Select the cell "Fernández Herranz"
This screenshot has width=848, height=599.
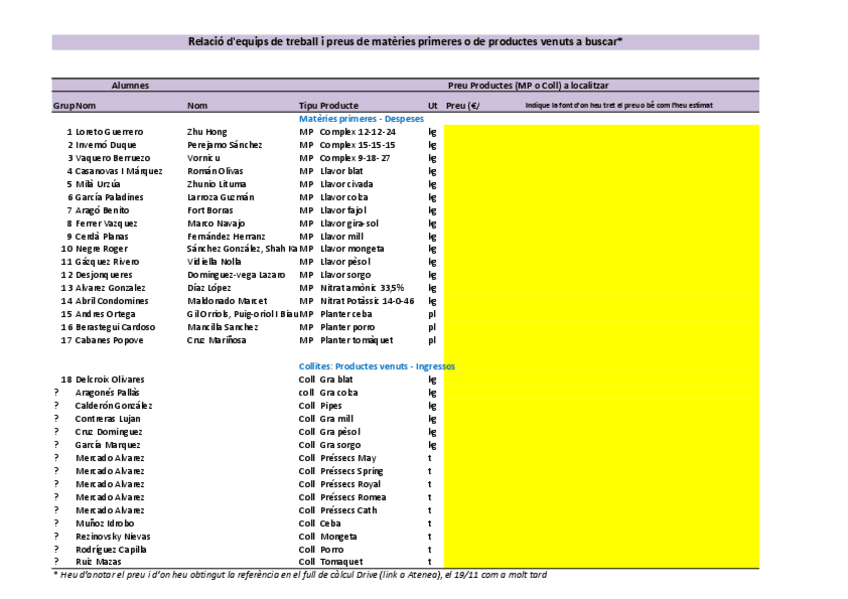tap(226, 236)
